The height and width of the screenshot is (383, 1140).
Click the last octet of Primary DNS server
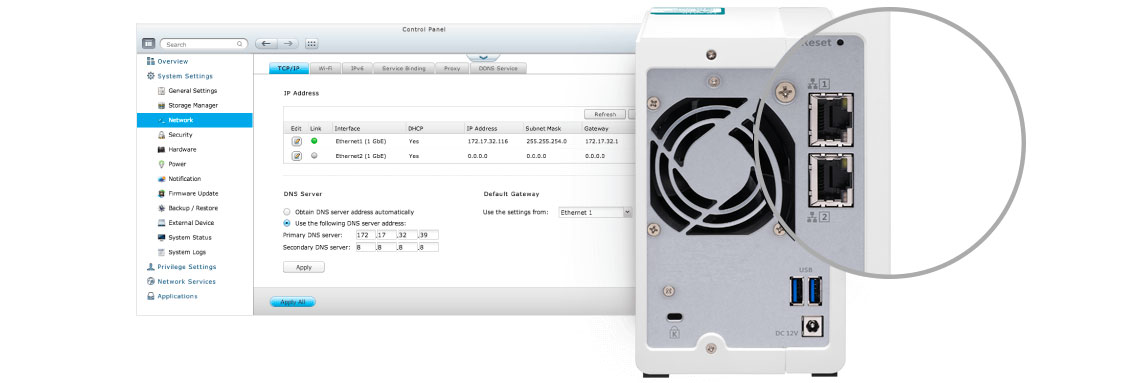point(428,235)
